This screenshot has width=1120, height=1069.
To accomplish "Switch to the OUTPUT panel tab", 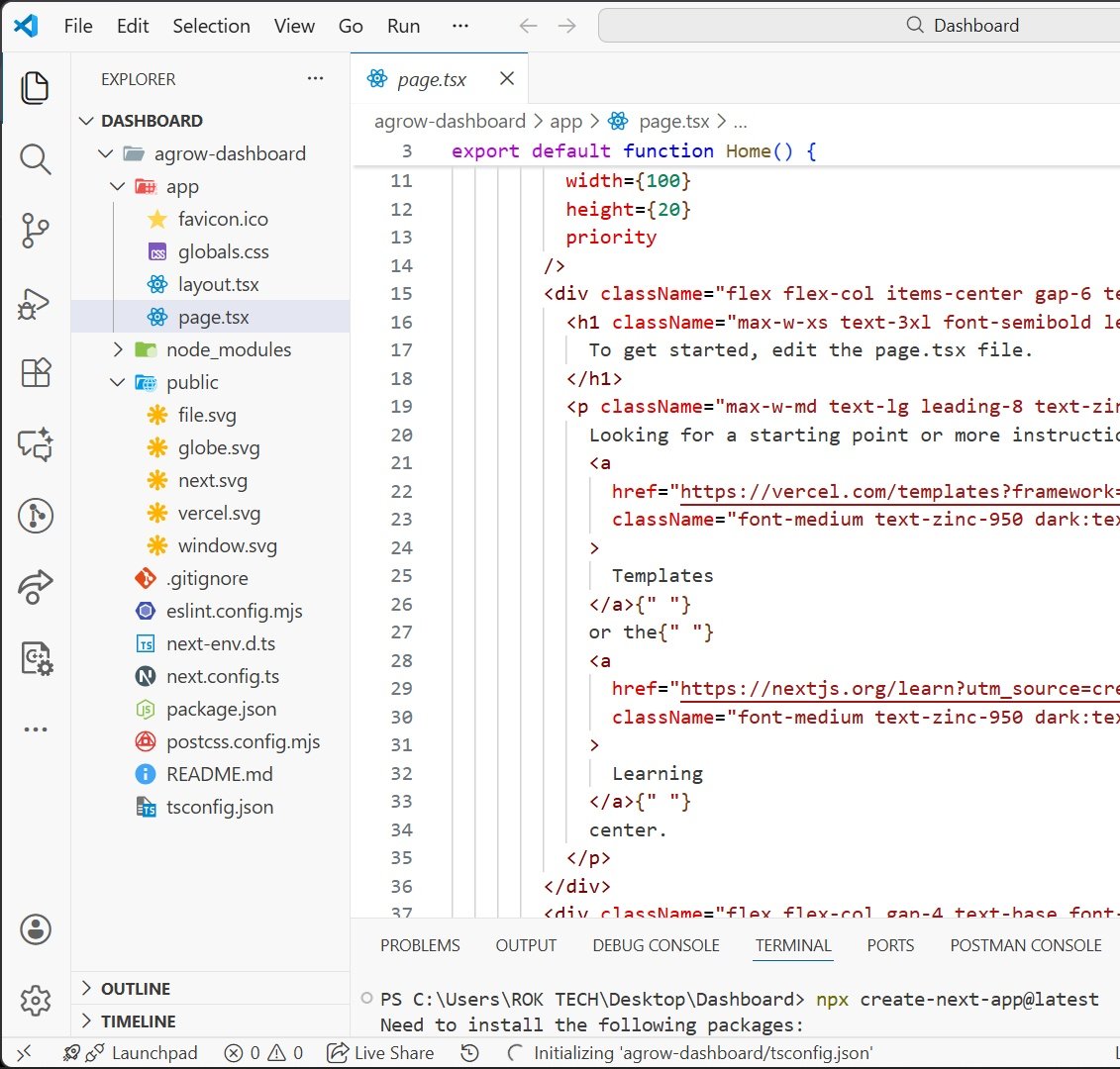I will (526, 945).
